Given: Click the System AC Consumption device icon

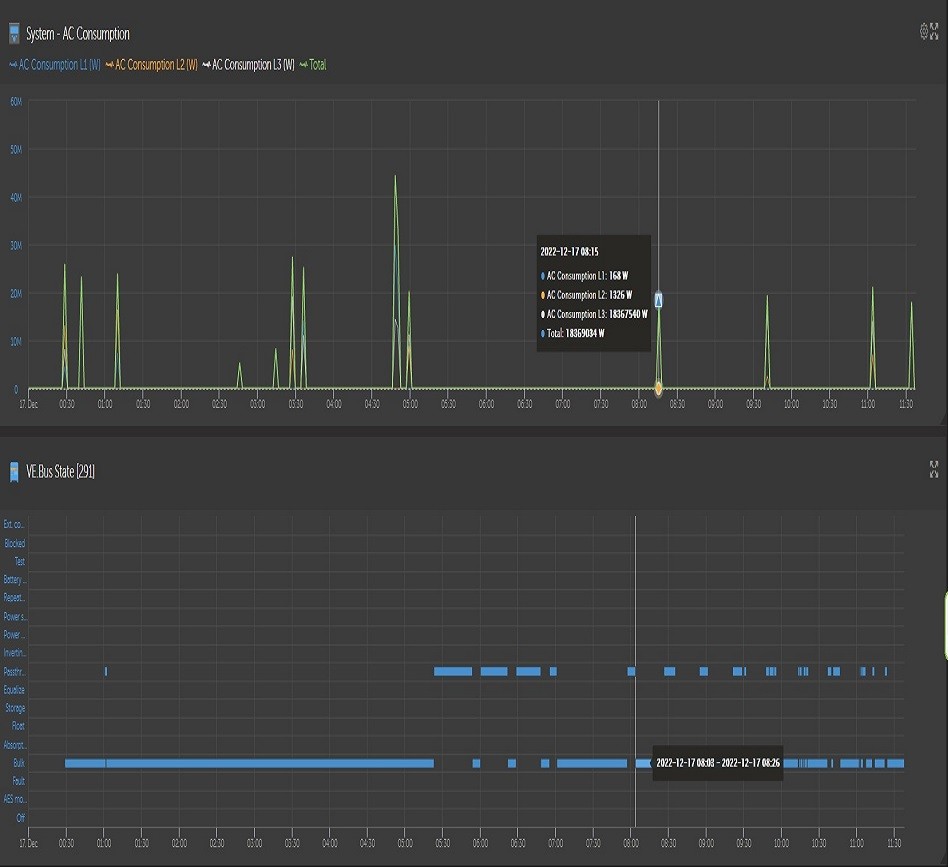Looking at the screenshot, I should pos(14,34).
